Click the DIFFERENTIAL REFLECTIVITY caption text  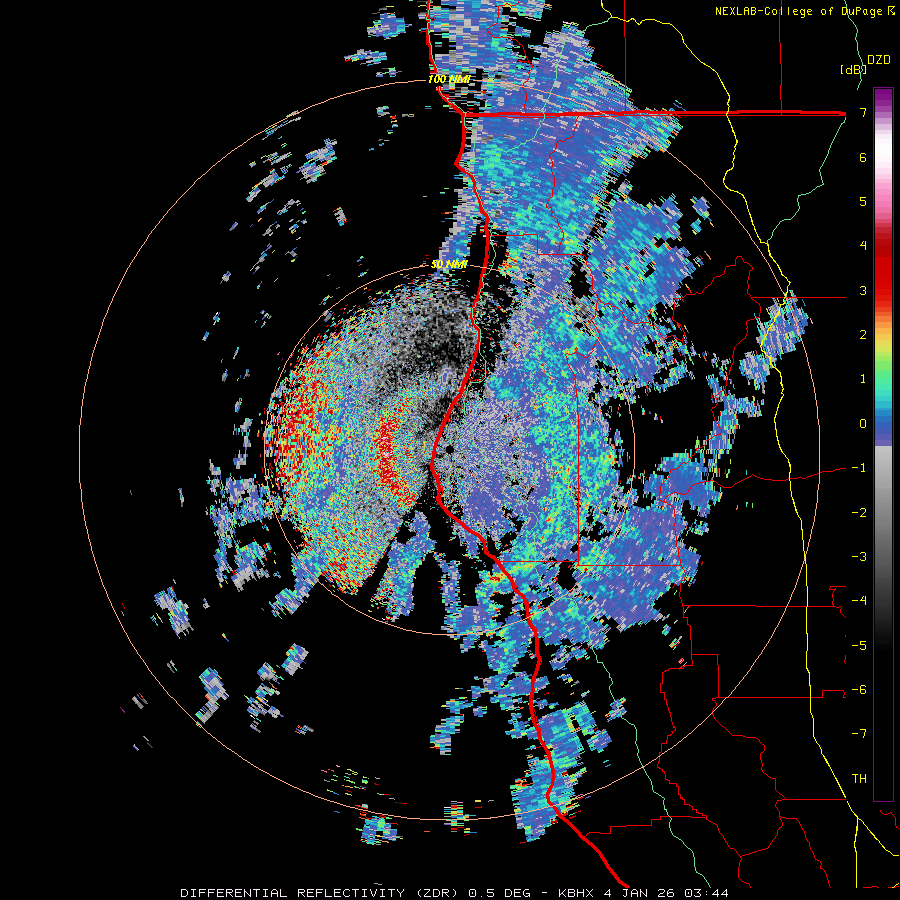(292, 893)
